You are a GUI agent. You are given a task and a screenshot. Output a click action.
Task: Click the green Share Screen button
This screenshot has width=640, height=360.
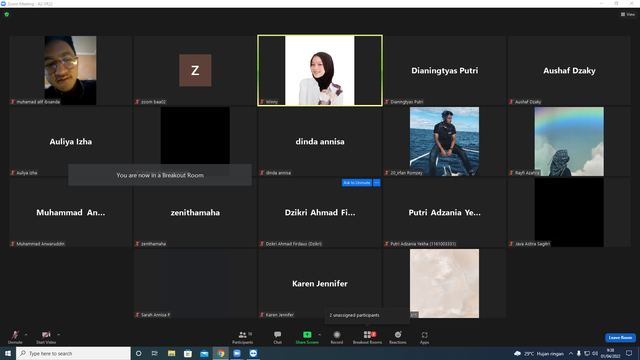pos(307,337)
